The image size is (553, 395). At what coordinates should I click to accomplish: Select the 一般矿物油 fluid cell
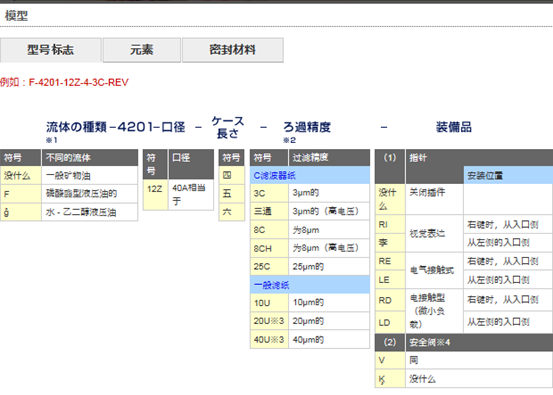(x=90, y=175)
